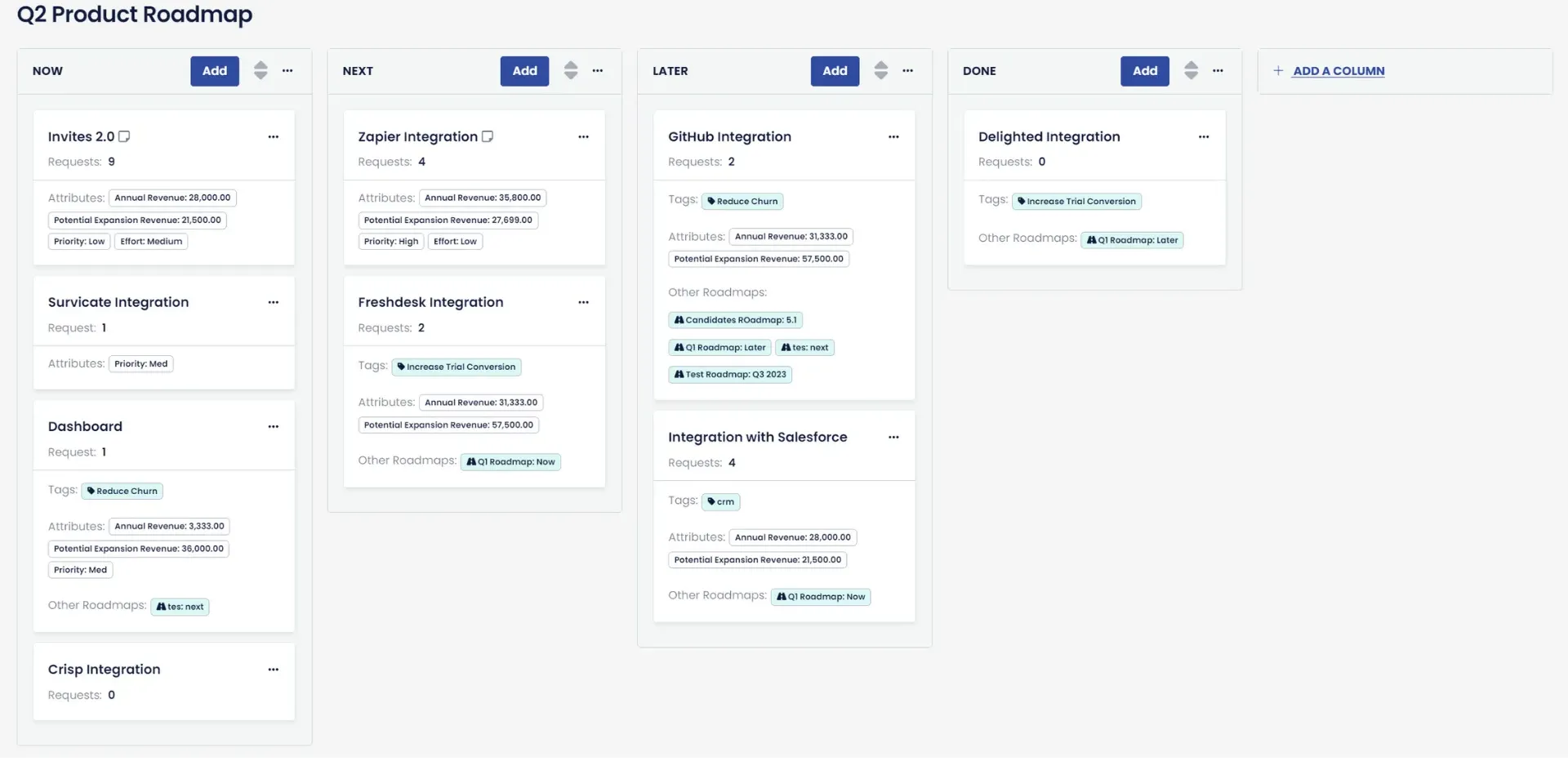This screenshot has height=761, width=1568.
Task: Click the ADD A COLUMN link
Action: (1339, 71)
